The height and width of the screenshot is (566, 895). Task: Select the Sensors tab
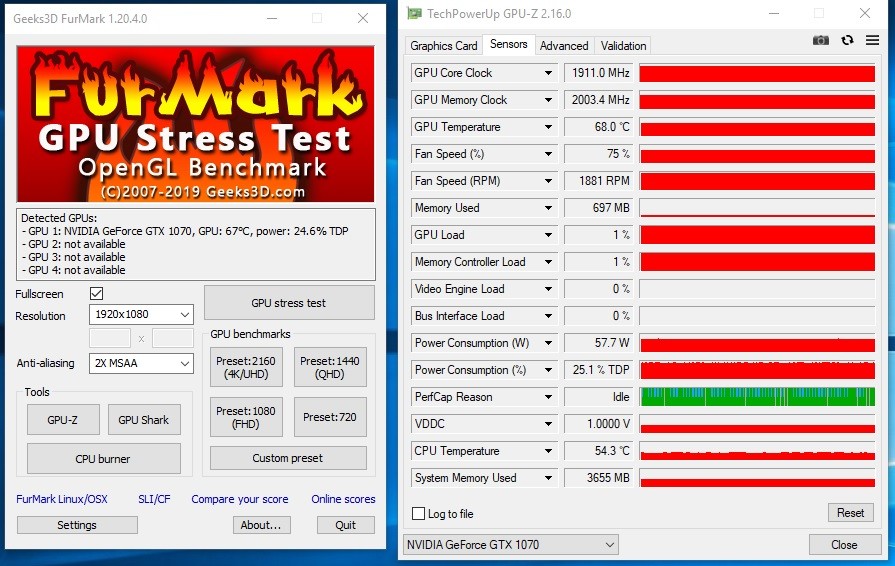(x=509, y=44)
